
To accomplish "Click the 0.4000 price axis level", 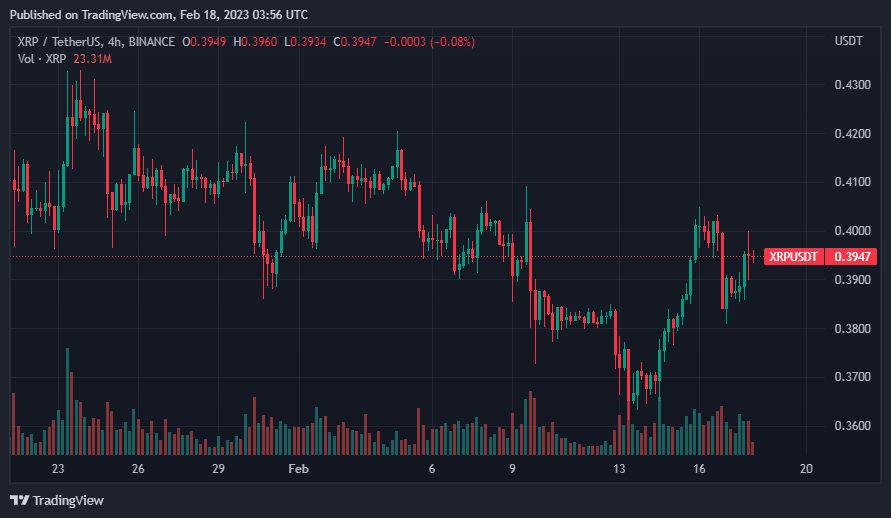I will tap(850, 231).
